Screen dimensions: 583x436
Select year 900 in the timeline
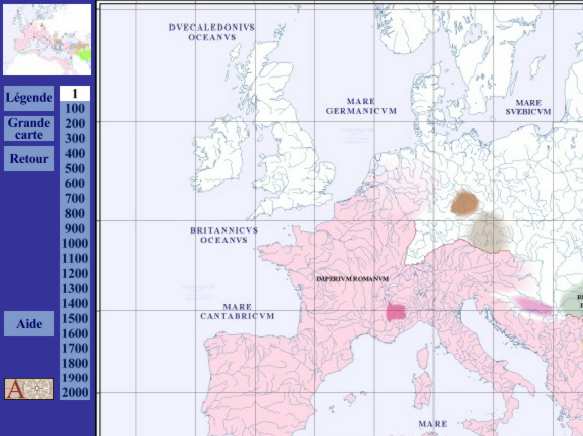(x=75, y=228)
